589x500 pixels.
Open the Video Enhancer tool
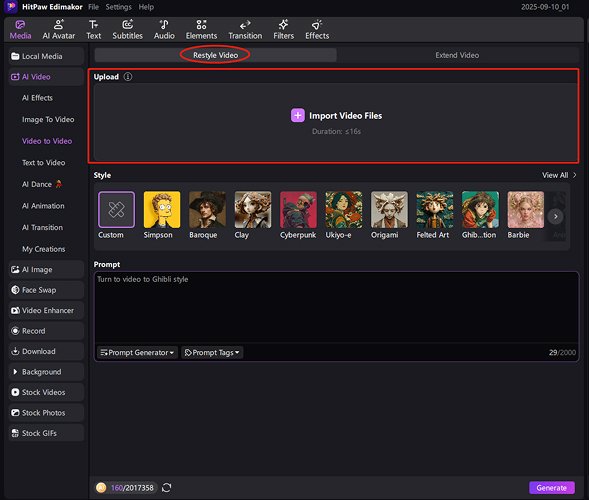point(46,311)
